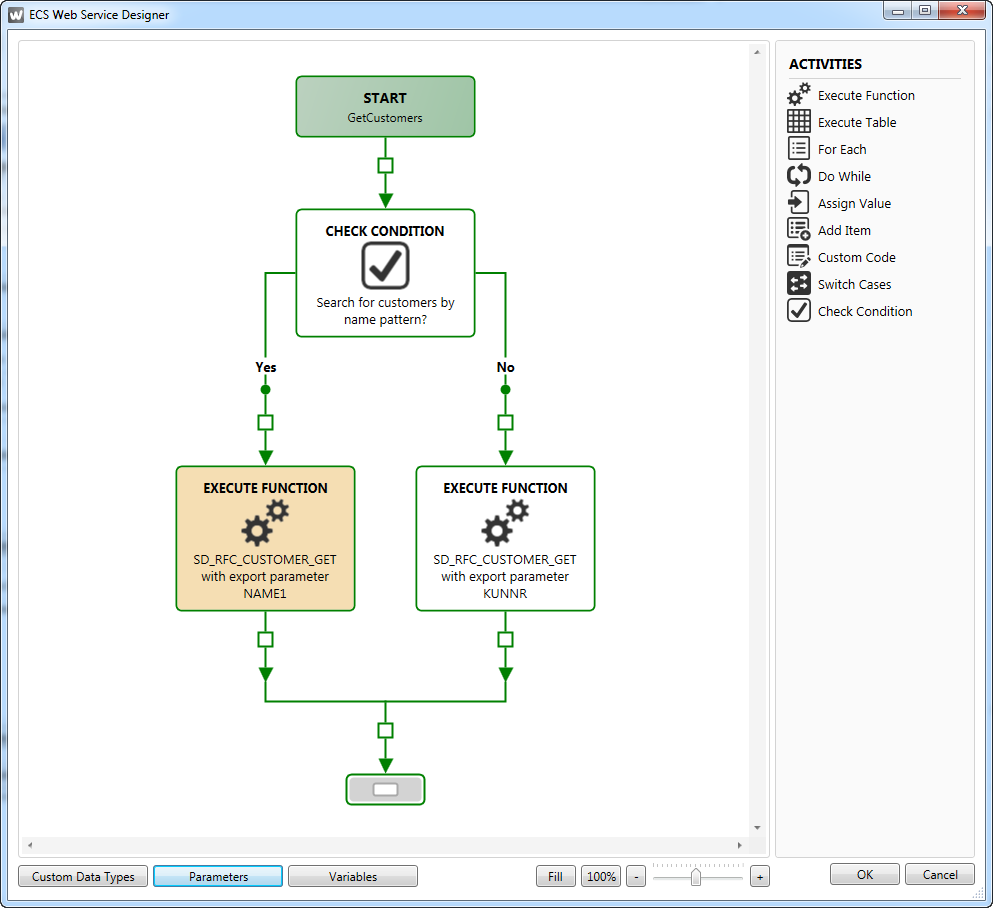Choose the For Each activity icon
This screenshot has height=908, width=993.
pyautogui.click(x=799, y=149)
